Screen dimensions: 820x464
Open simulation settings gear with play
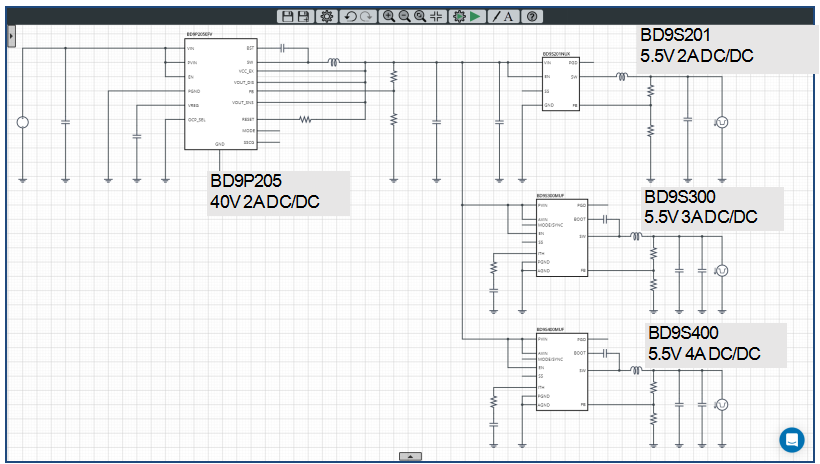coord(459,16)
